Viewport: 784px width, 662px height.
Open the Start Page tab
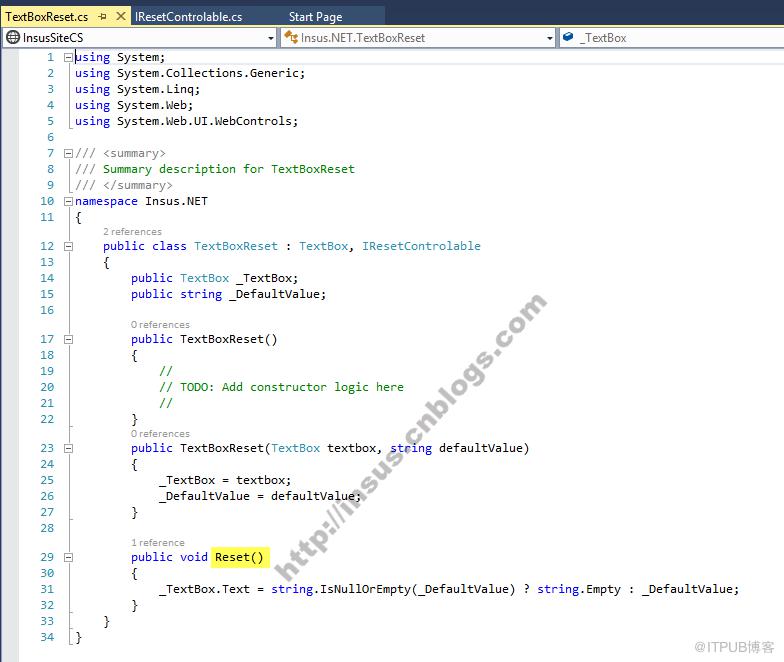316,16
